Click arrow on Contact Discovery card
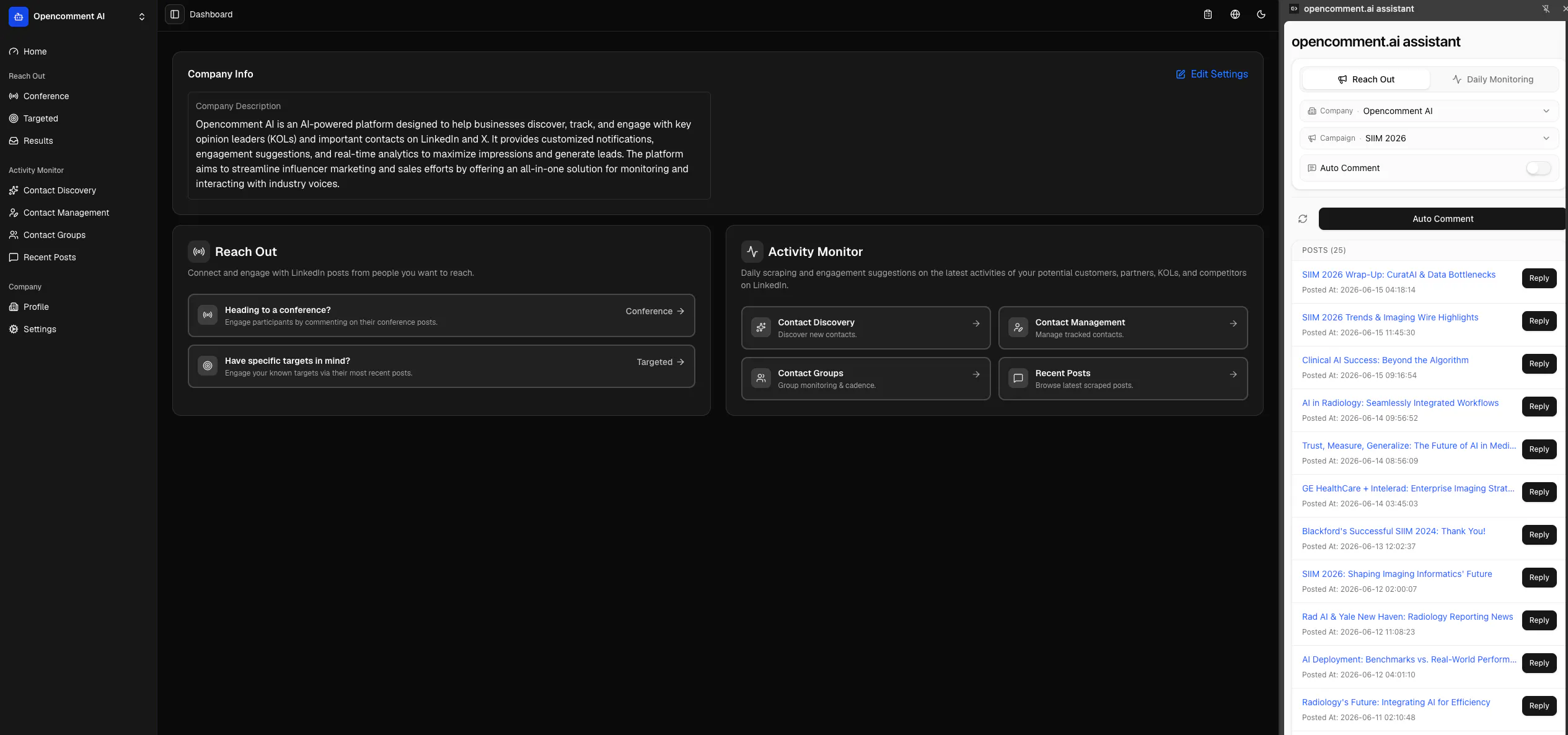 pyautogui.click(x=976, y=323)
